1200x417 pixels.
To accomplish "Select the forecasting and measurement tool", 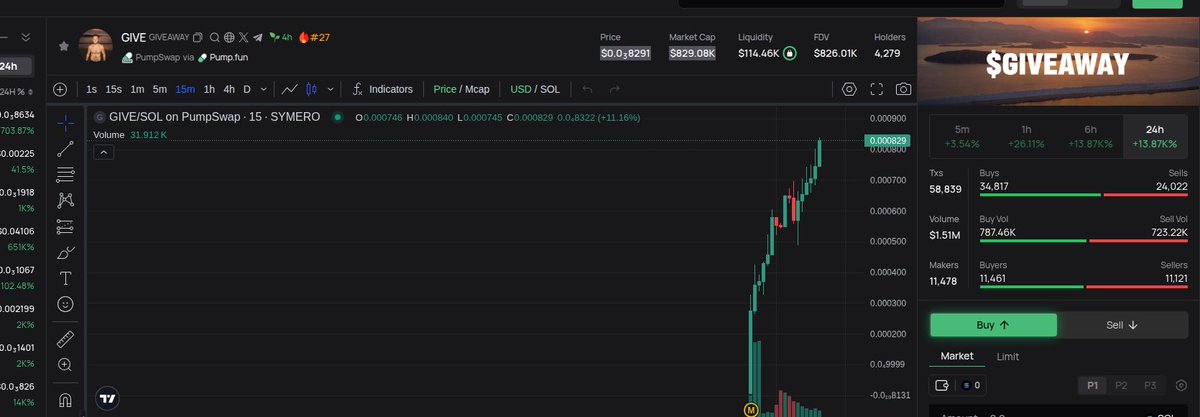I will tap(65, 226).
